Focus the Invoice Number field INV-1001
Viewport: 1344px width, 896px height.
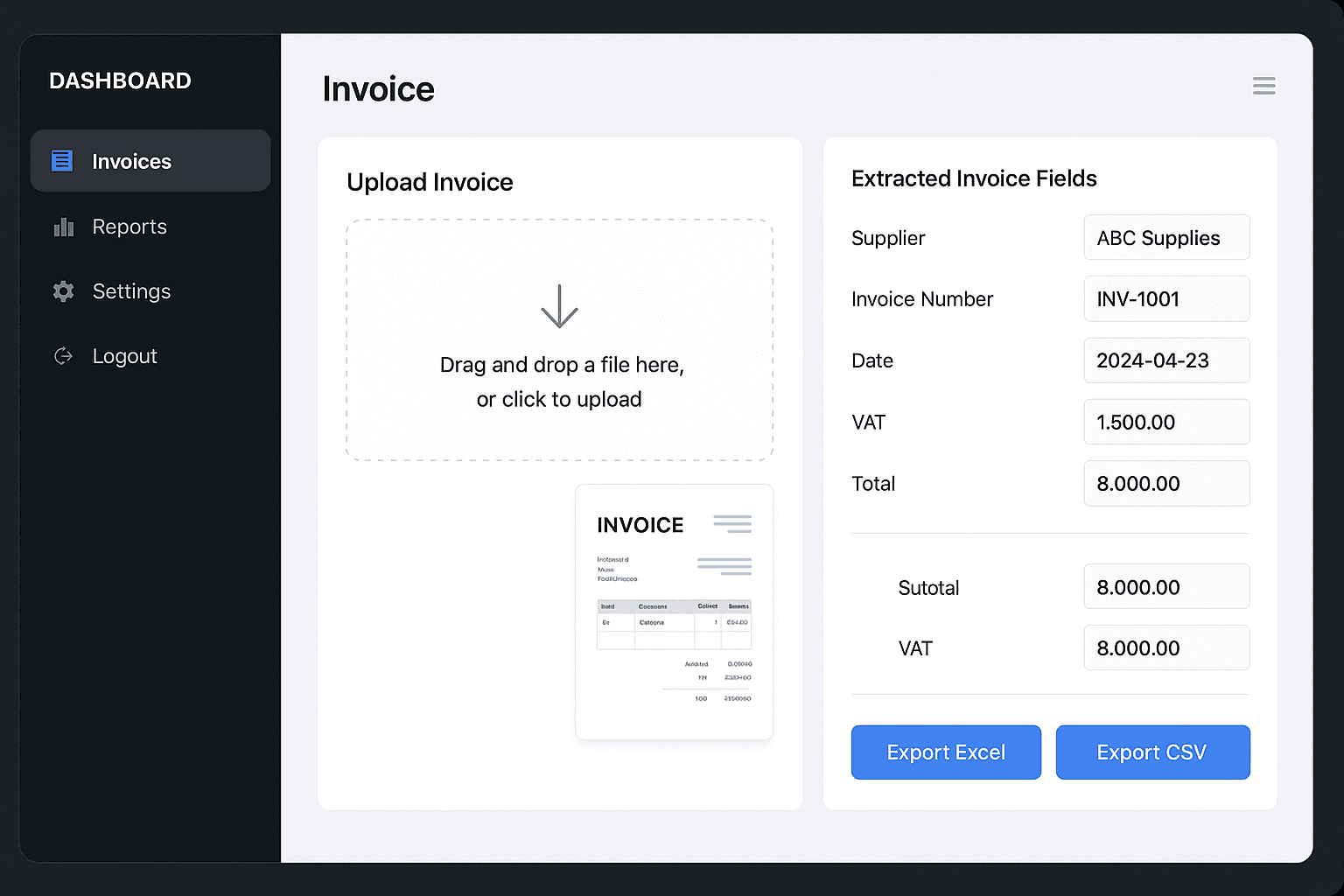pos(1166,299)
